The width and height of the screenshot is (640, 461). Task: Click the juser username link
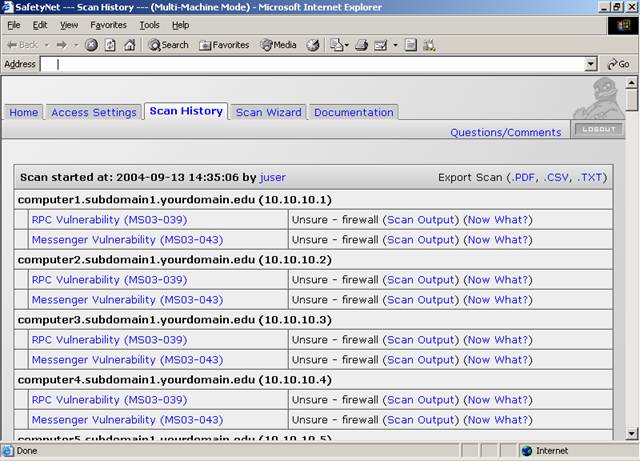[x=273, y=178]
